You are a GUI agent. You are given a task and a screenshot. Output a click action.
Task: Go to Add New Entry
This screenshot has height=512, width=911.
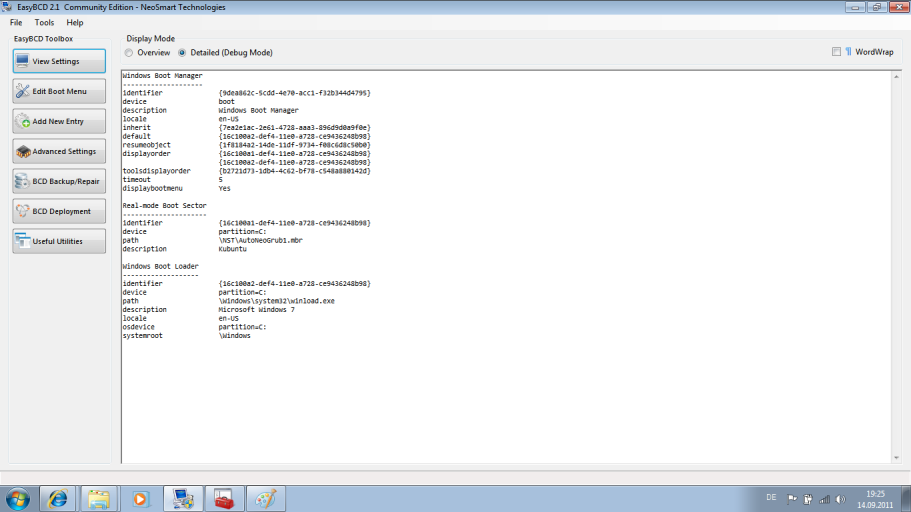(x=59, y=121)
